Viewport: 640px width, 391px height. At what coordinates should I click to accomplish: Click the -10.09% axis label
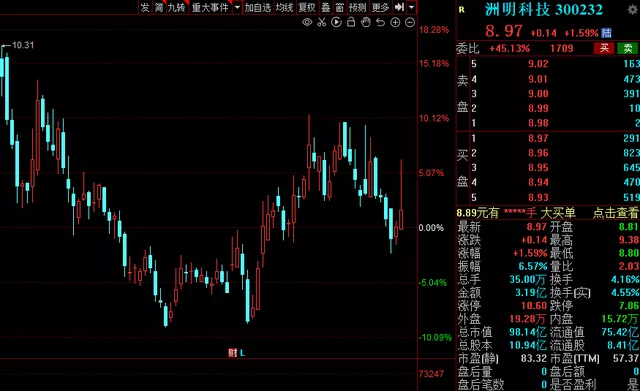click(x=434, y=338)
